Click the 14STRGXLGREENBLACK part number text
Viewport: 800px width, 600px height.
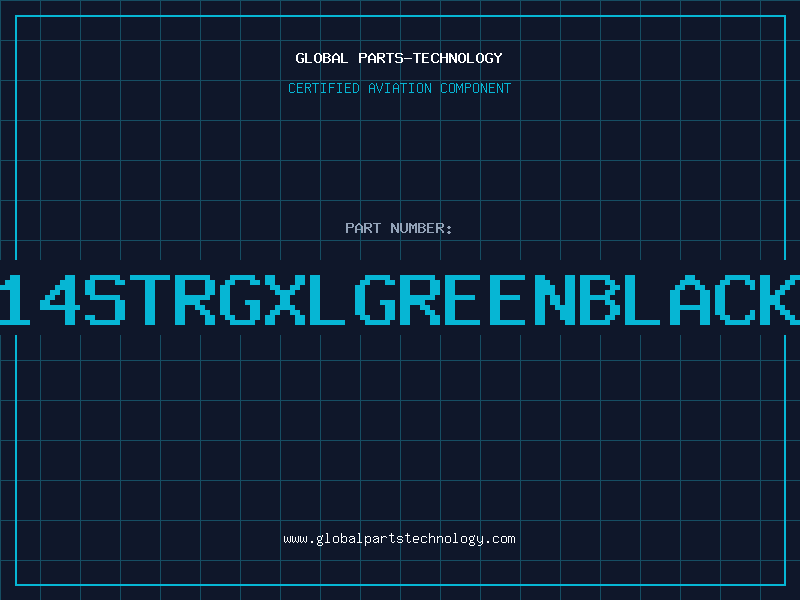[x=400, y=299]
